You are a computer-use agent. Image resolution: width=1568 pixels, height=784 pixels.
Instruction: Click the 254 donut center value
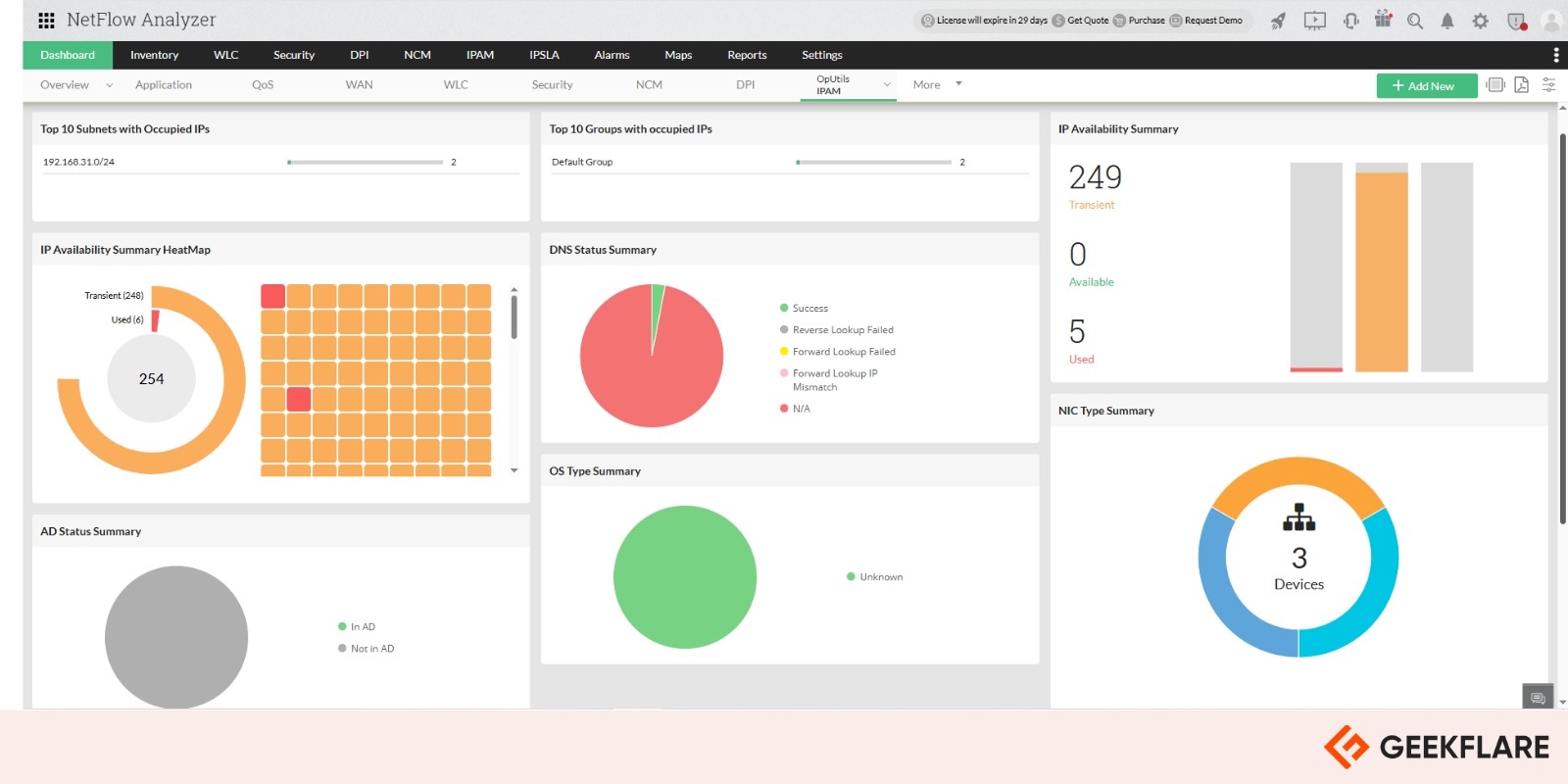click(151, 379)
